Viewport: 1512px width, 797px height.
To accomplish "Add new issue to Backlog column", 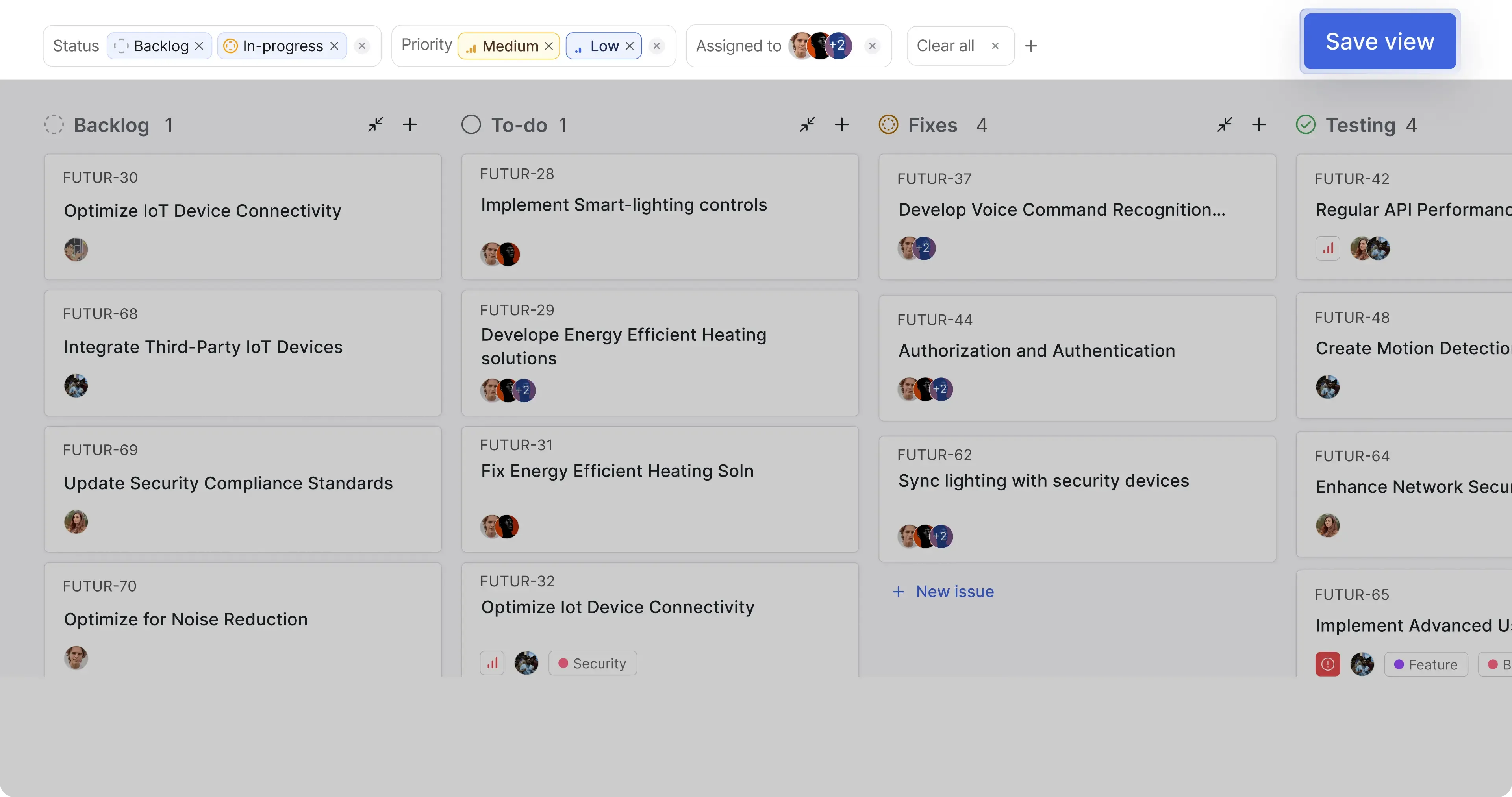I will point(409,124).
